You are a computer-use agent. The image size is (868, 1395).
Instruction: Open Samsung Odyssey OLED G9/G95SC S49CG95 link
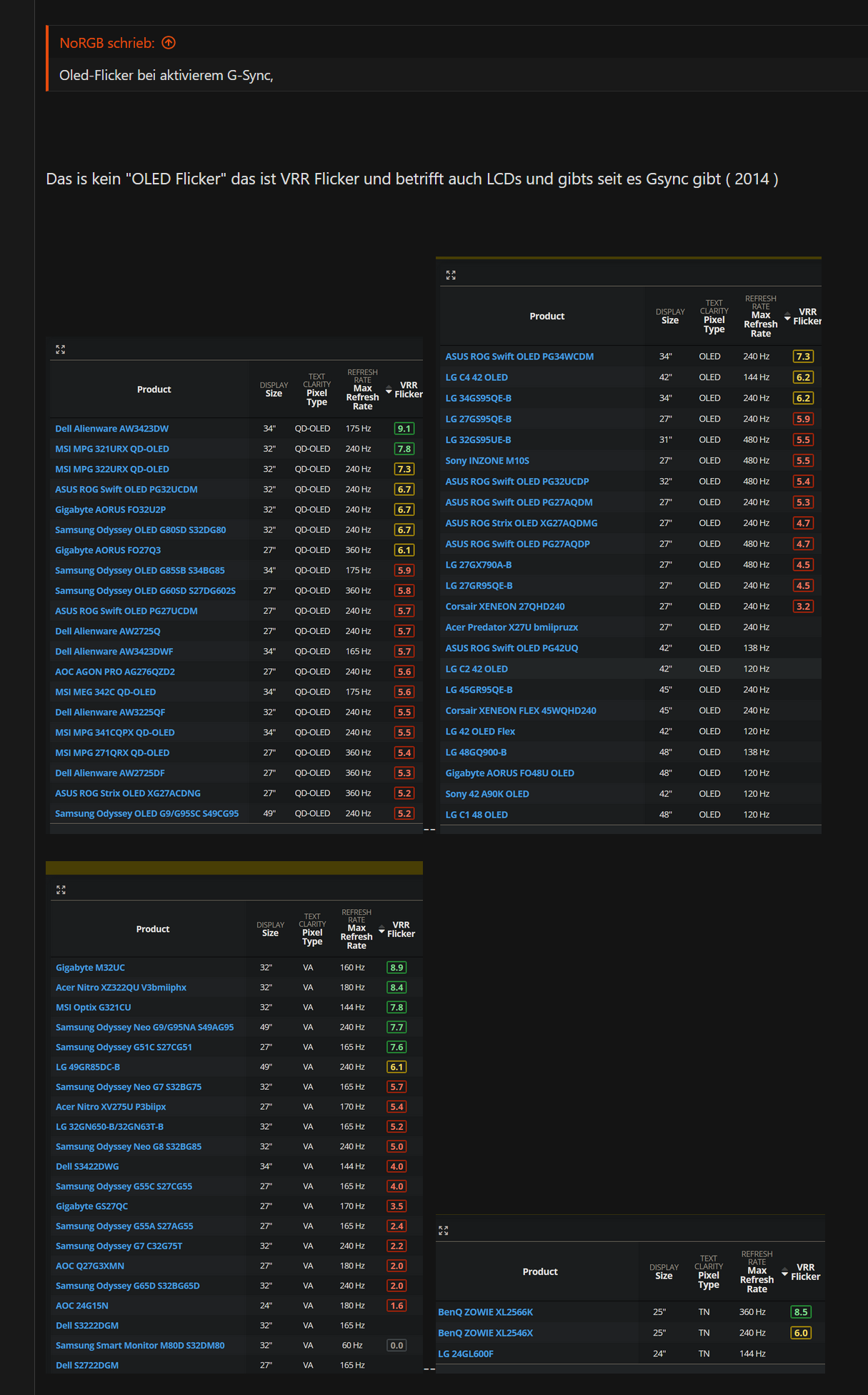coord(147,813)
